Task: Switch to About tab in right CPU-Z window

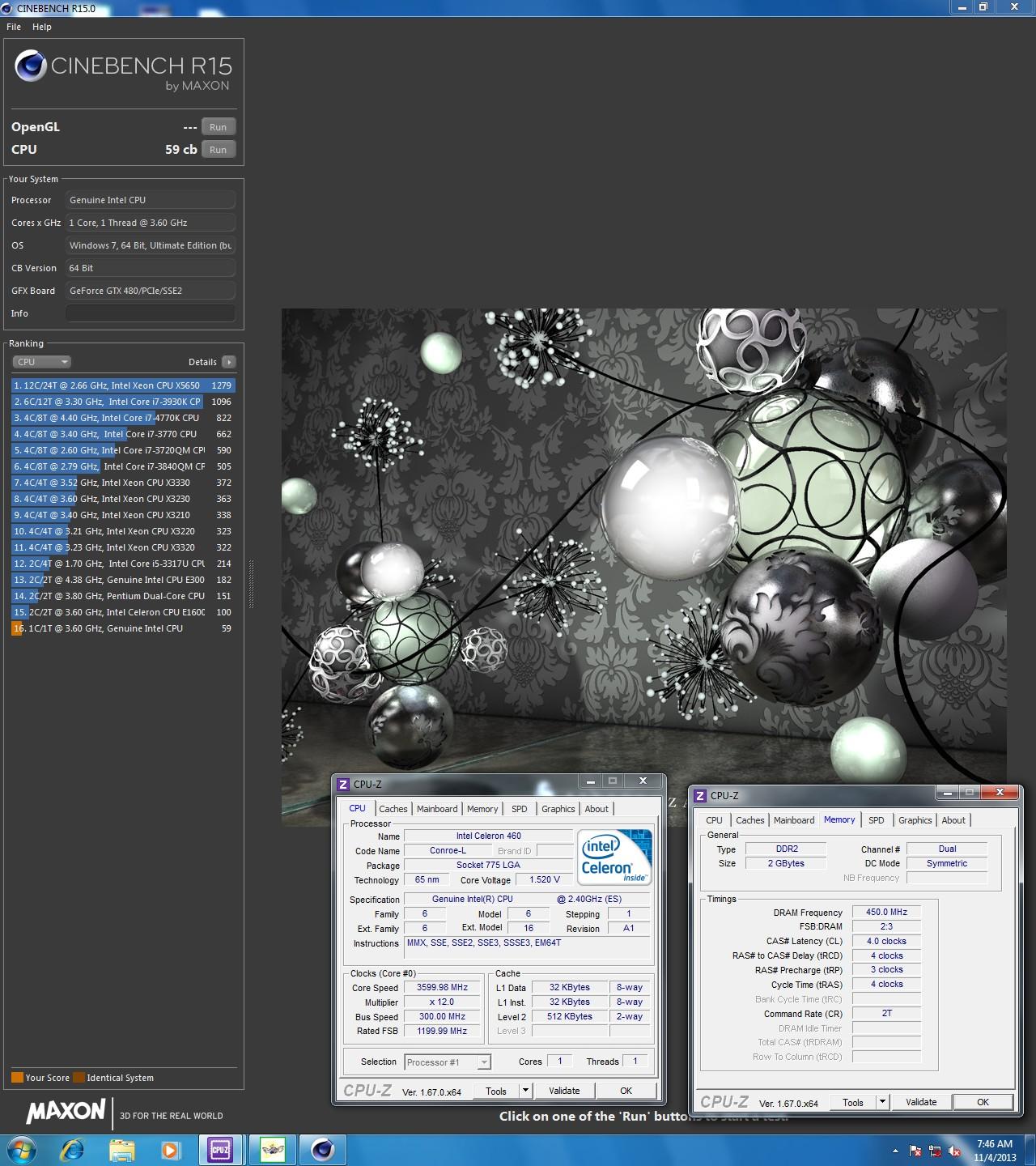Action: coord(953,820)
